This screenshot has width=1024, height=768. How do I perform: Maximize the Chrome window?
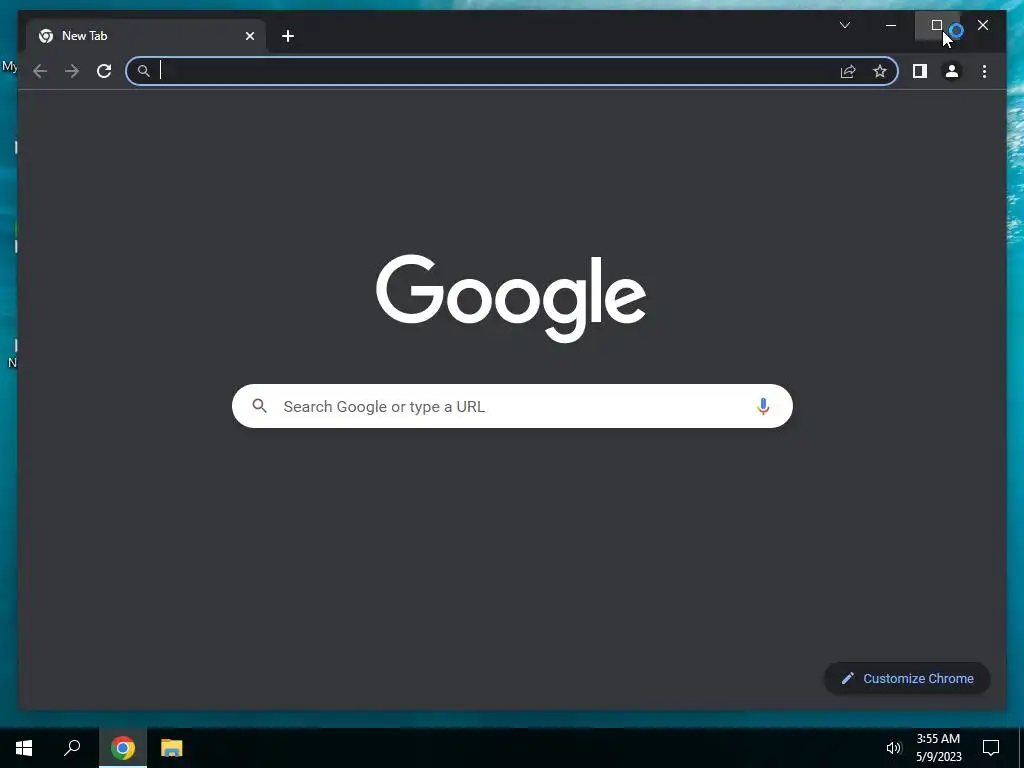pyautogui.click(x=936, y=25)
